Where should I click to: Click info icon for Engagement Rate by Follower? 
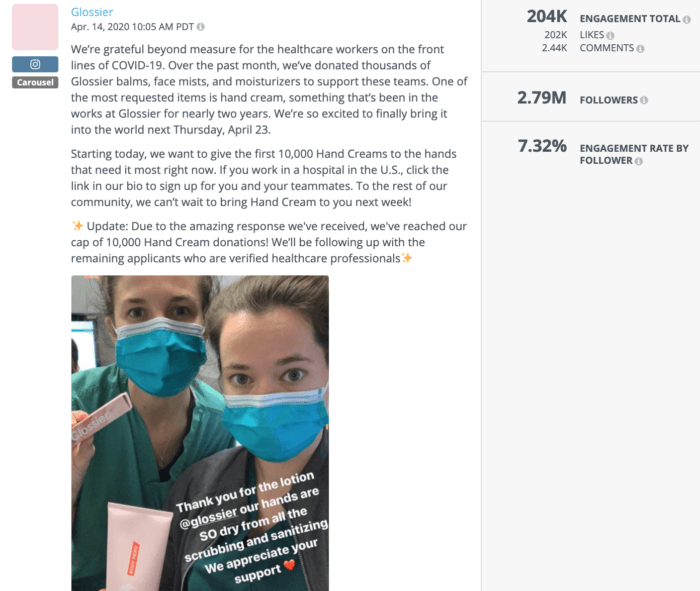639,161
